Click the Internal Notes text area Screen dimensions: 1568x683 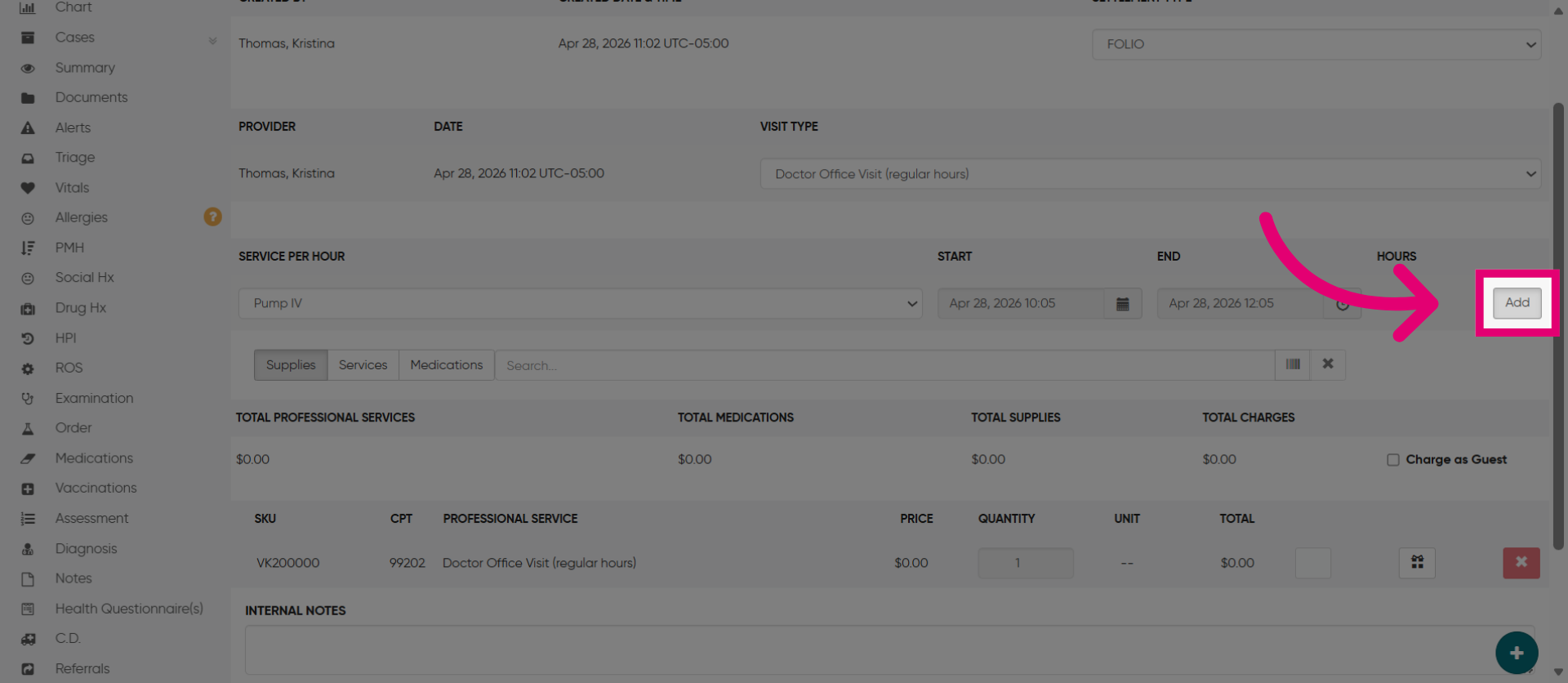coord(889,650)
